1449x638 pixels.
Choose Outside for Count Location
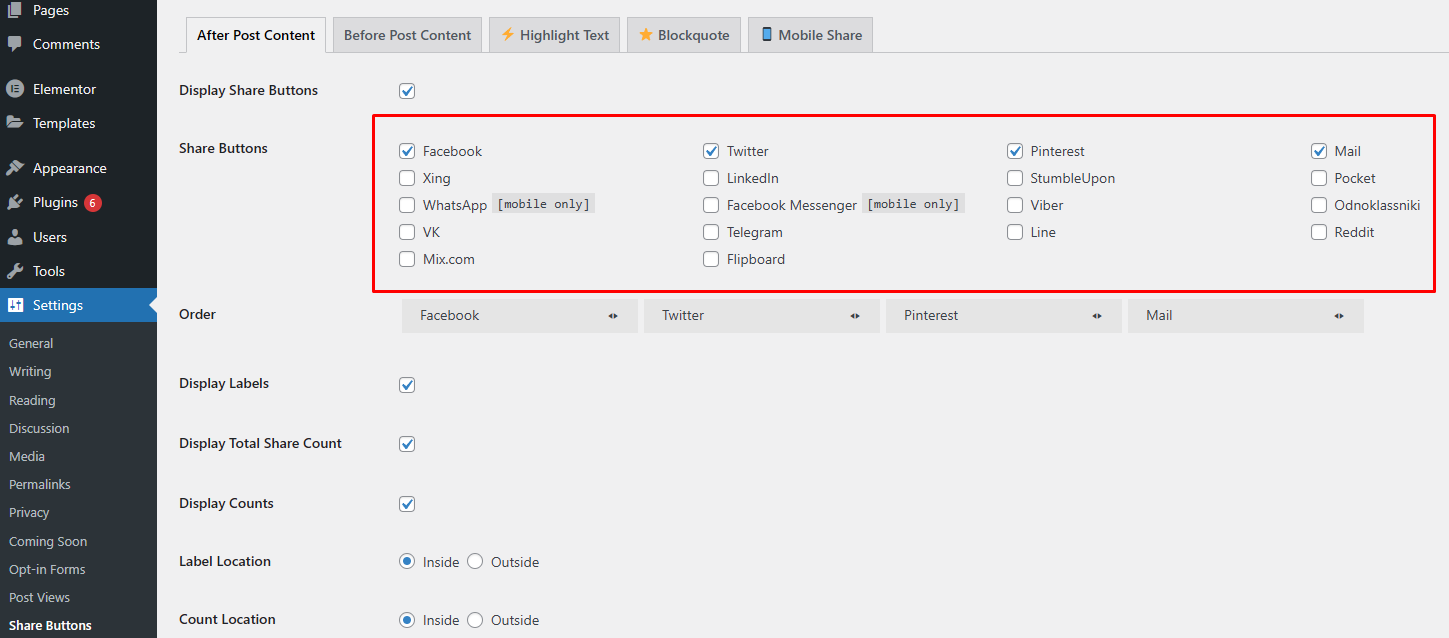click(x=475, y=620)
